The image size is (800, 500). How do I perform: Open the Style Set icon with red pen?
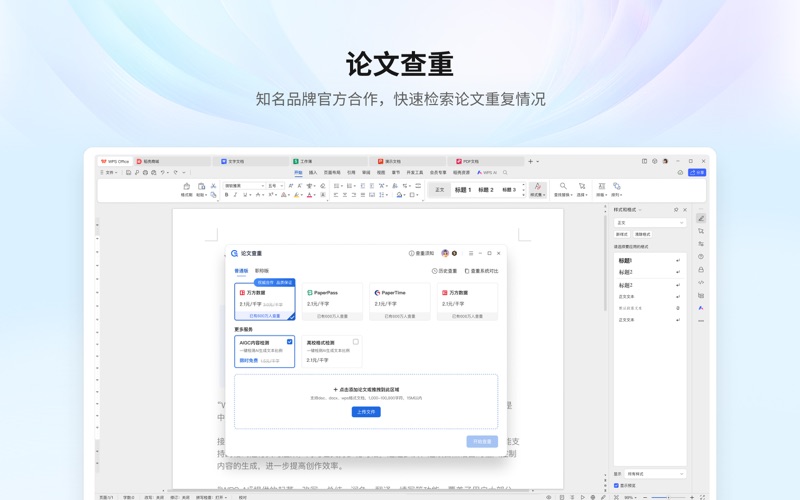(538, 186)
